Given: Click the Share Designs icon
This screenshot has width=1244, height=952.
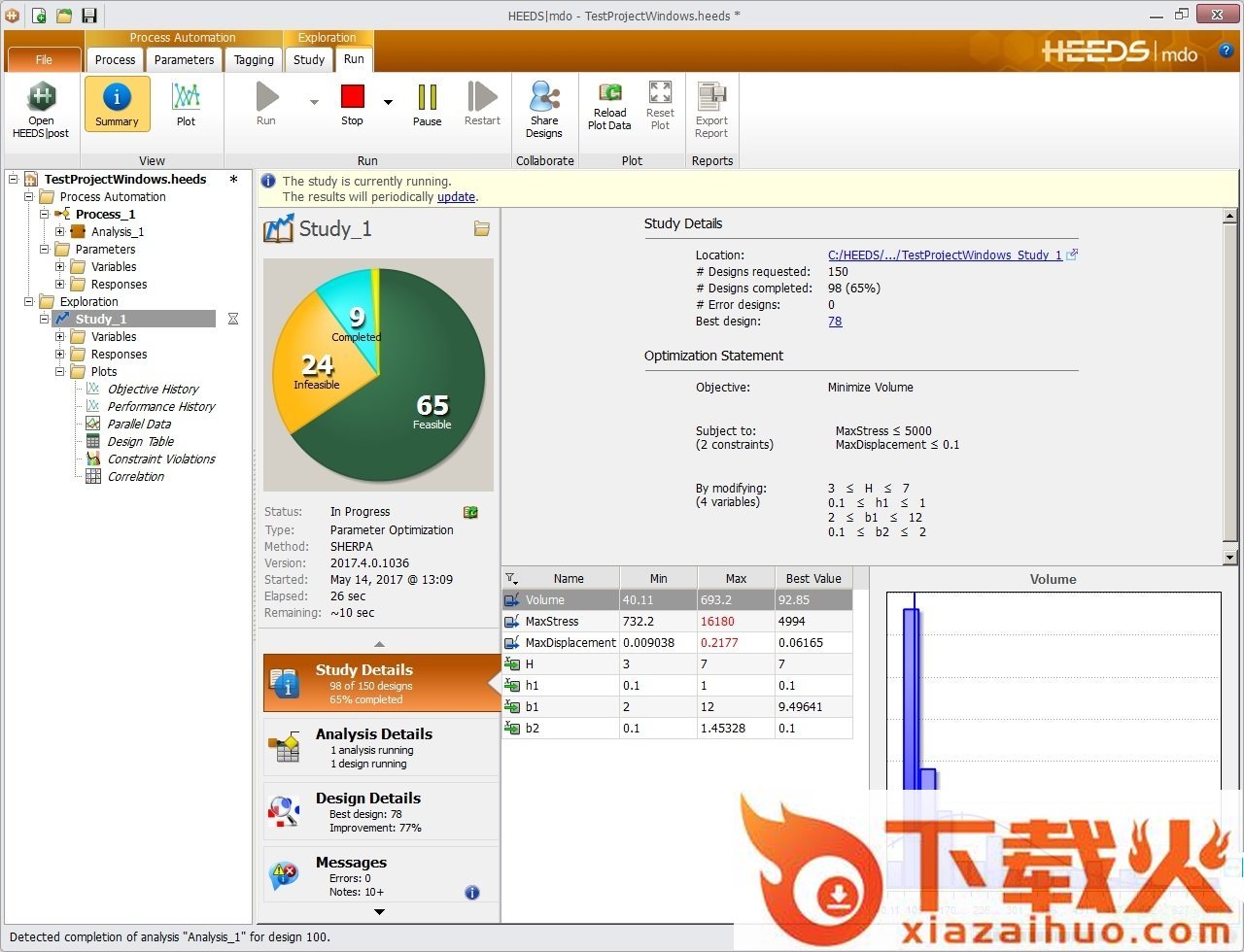Looking at the screenshot, I should coord(544,98).
